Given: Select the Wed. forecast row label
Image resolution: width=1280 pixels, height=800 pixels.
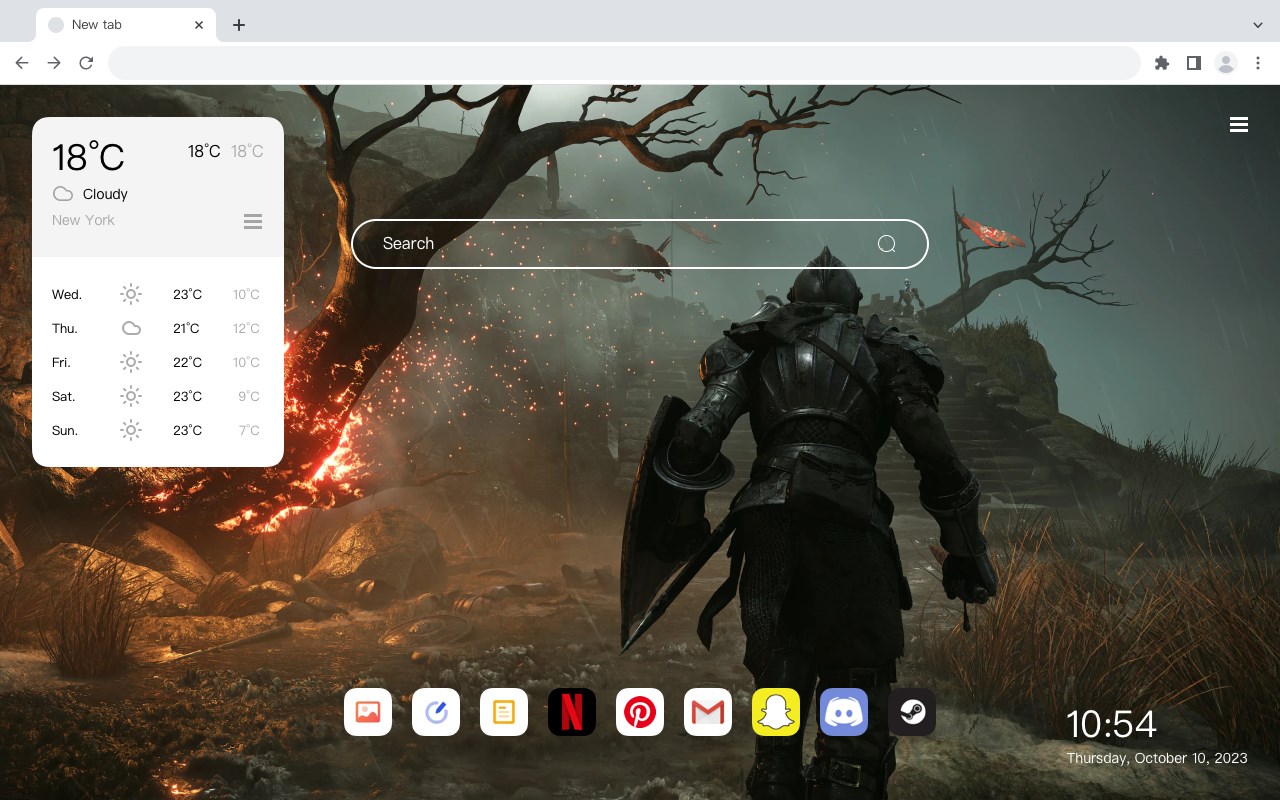Looking at the screenshot, I should click(x=67, y=294).
